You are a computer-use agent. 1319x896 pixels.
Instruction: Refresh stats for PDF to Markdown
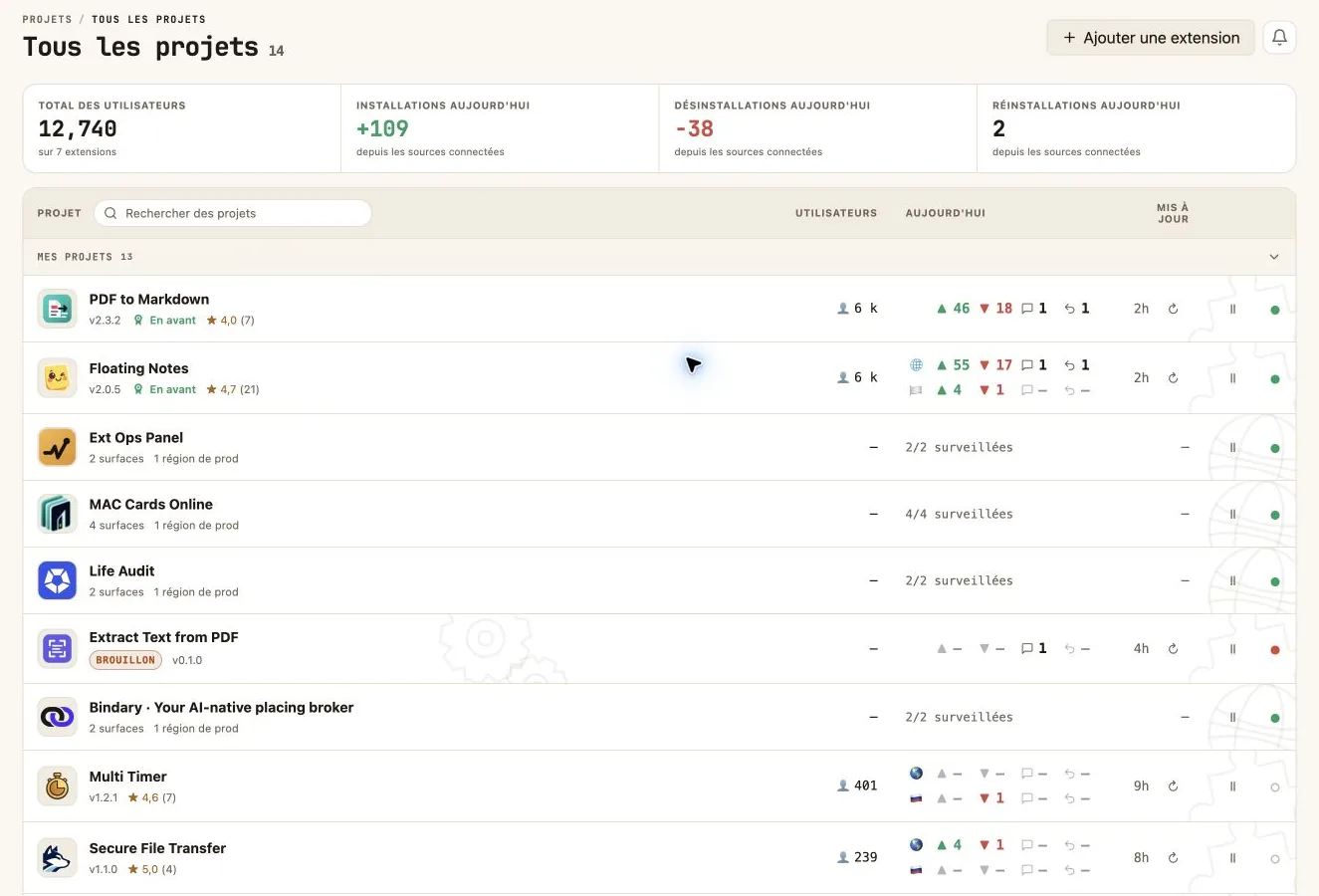click(x=1173, y=309)
